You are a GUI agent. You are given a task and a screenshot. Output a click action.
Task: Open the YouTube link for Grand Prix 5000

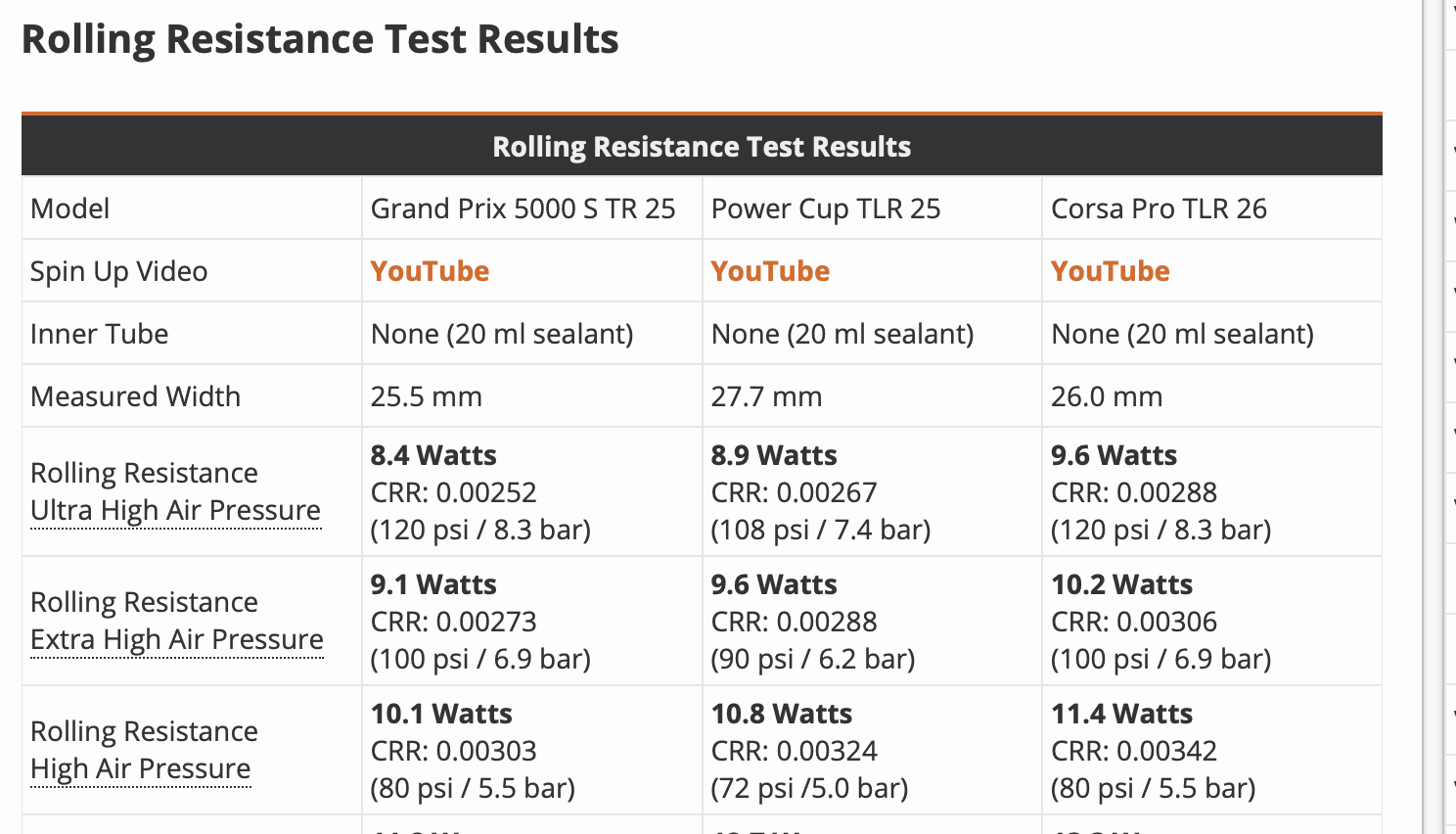[x=430, y=271]
